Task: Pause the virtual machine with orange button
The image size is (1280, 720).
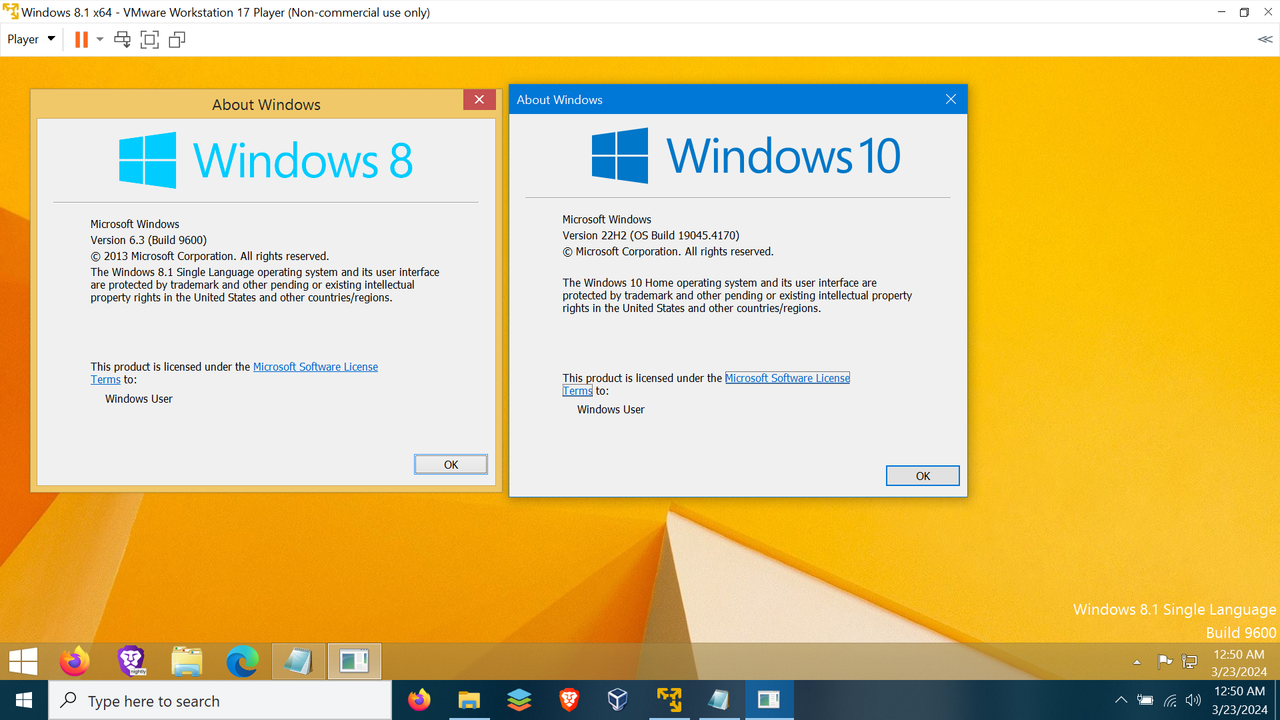Action: click(81, 39)
